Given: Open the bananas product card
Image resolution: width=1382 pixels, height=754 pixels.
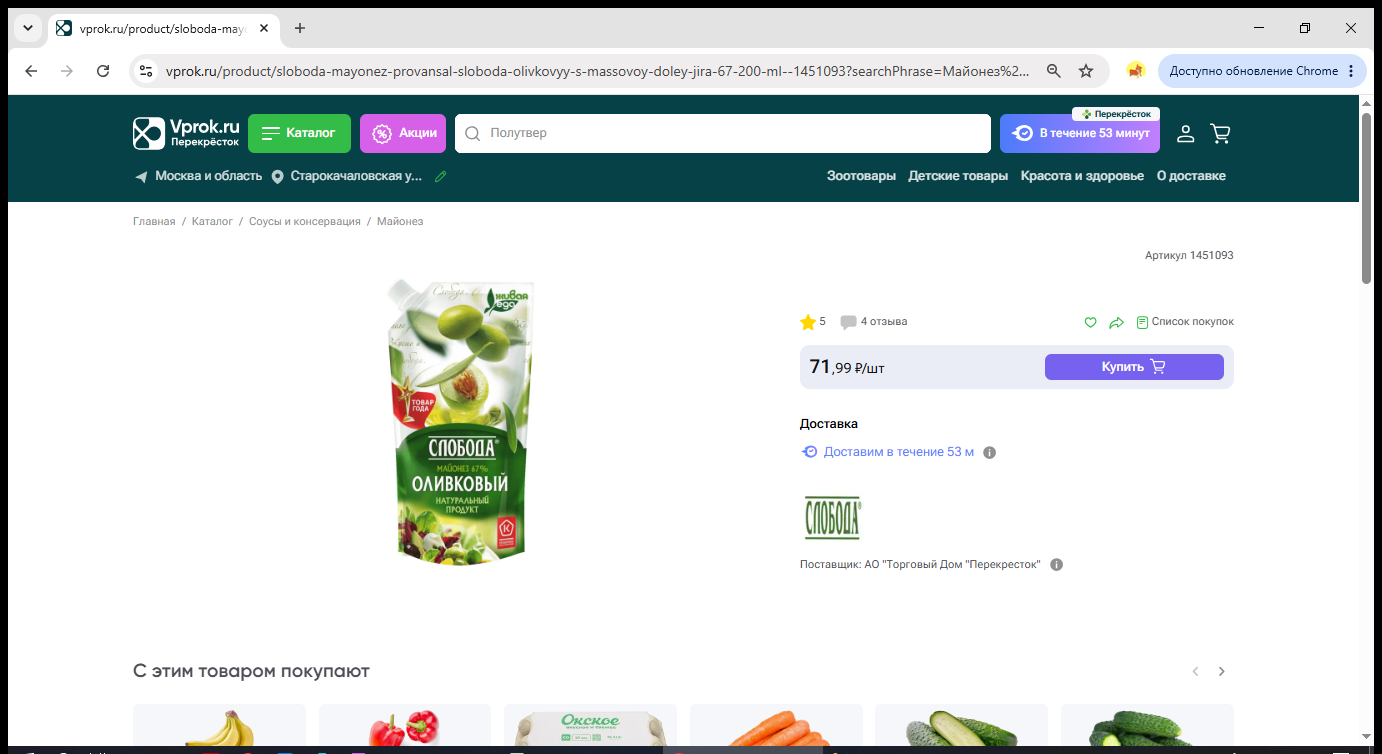Looking at the screenshot, I should point(219,726).
